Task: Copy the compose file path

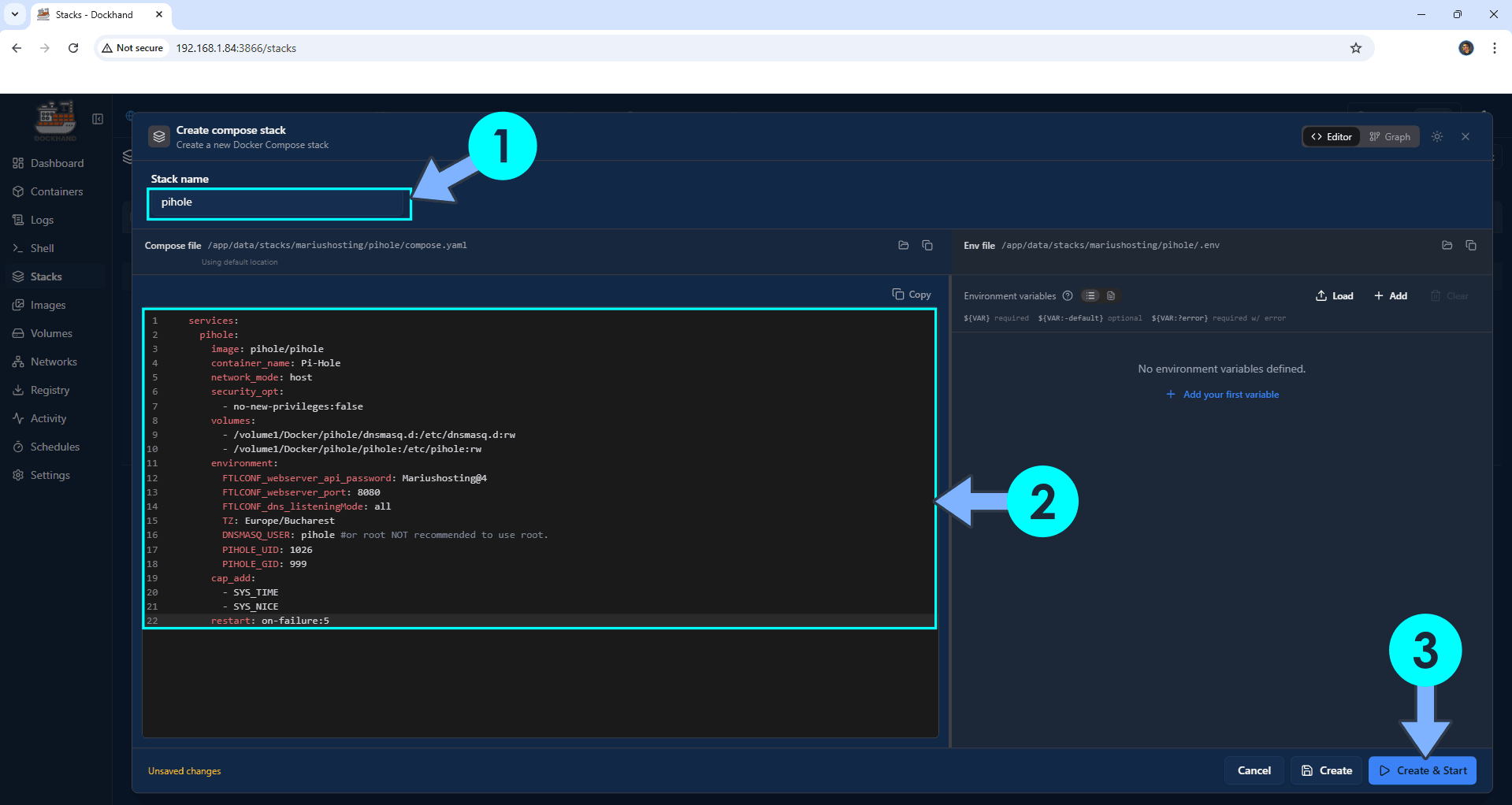Action: pos(927,246)
